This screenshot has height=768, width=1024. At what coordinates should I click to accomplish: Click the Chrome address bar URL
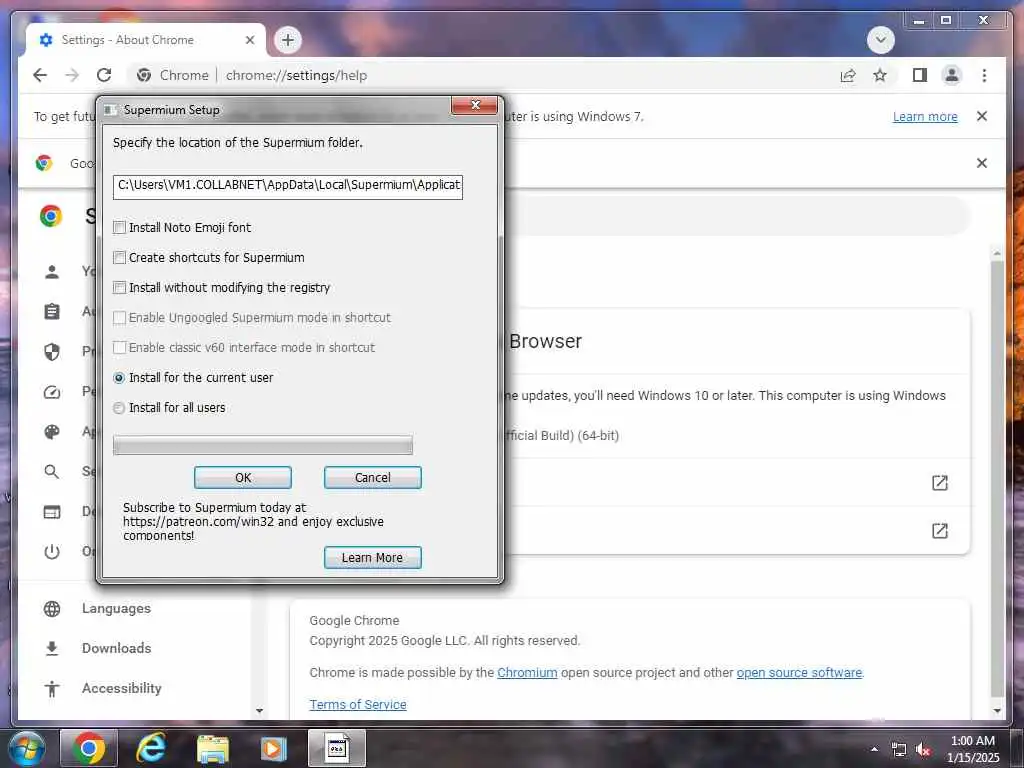tap(296, 75)
